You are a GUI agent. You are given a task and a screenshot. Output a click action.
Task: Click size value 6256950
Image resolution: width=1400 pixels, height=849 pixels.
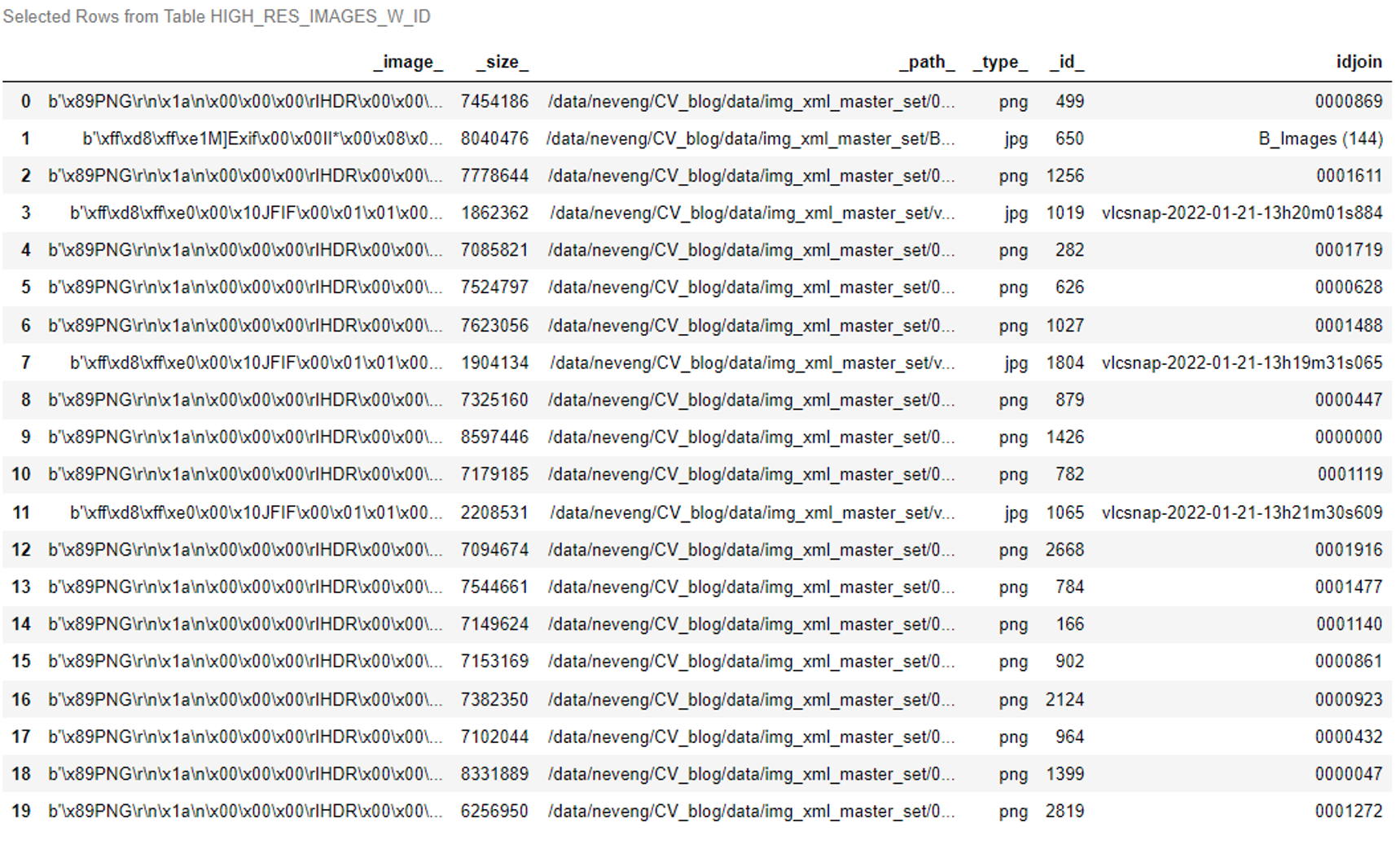494,811
